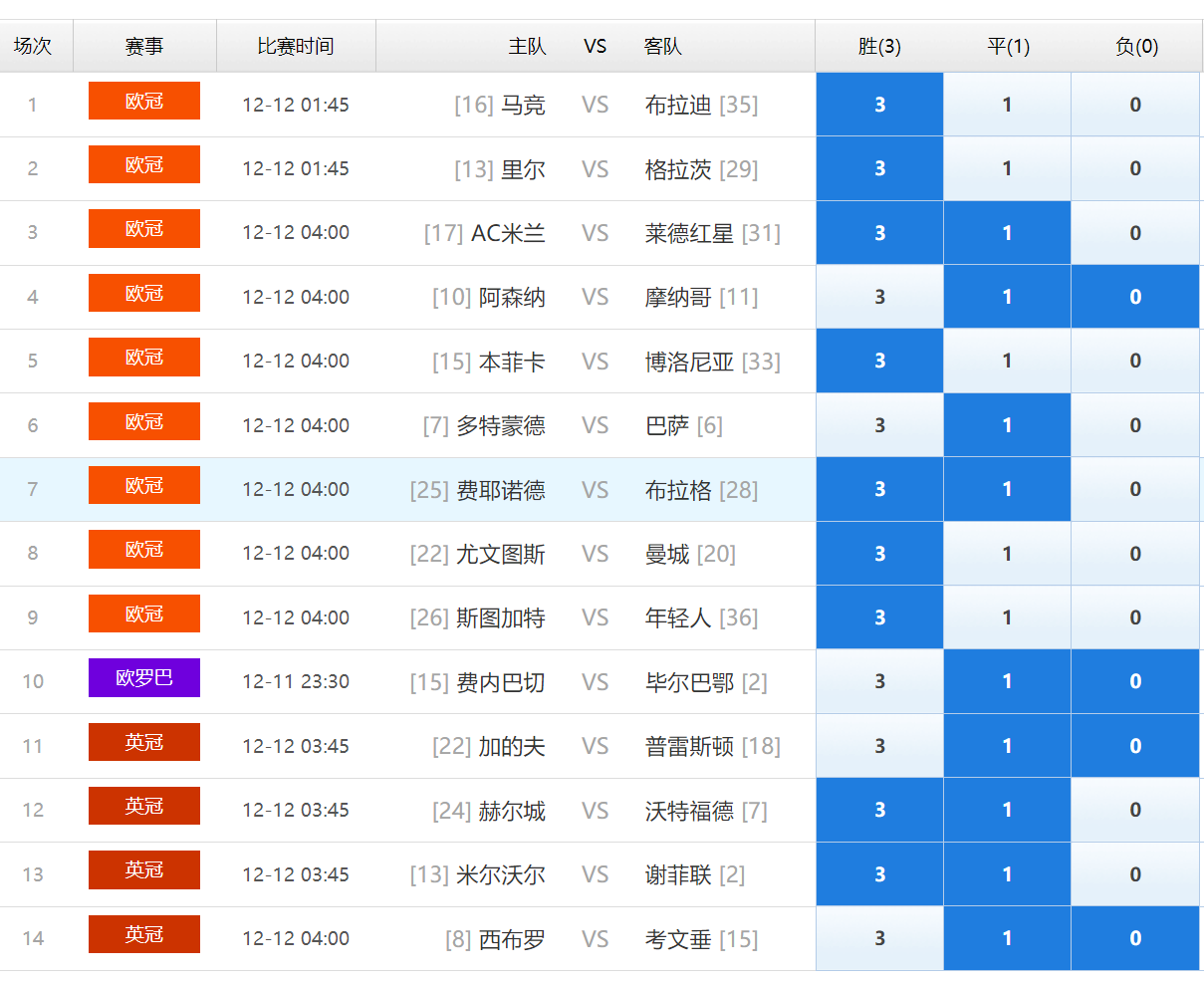Click away team 谢菲联

[x=678, y=874]
